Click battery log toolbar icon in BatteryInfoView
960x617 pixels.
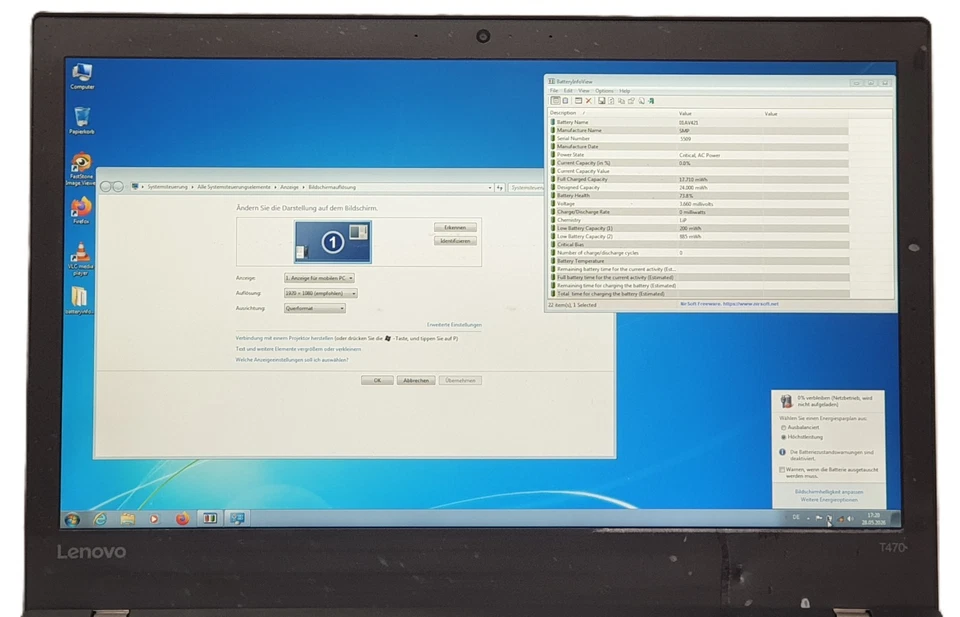[x=565, y=101]
